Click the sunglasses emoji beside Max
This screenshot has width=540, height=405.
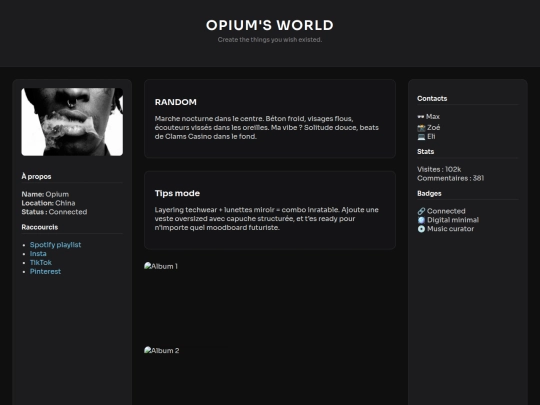click(421, 117)
